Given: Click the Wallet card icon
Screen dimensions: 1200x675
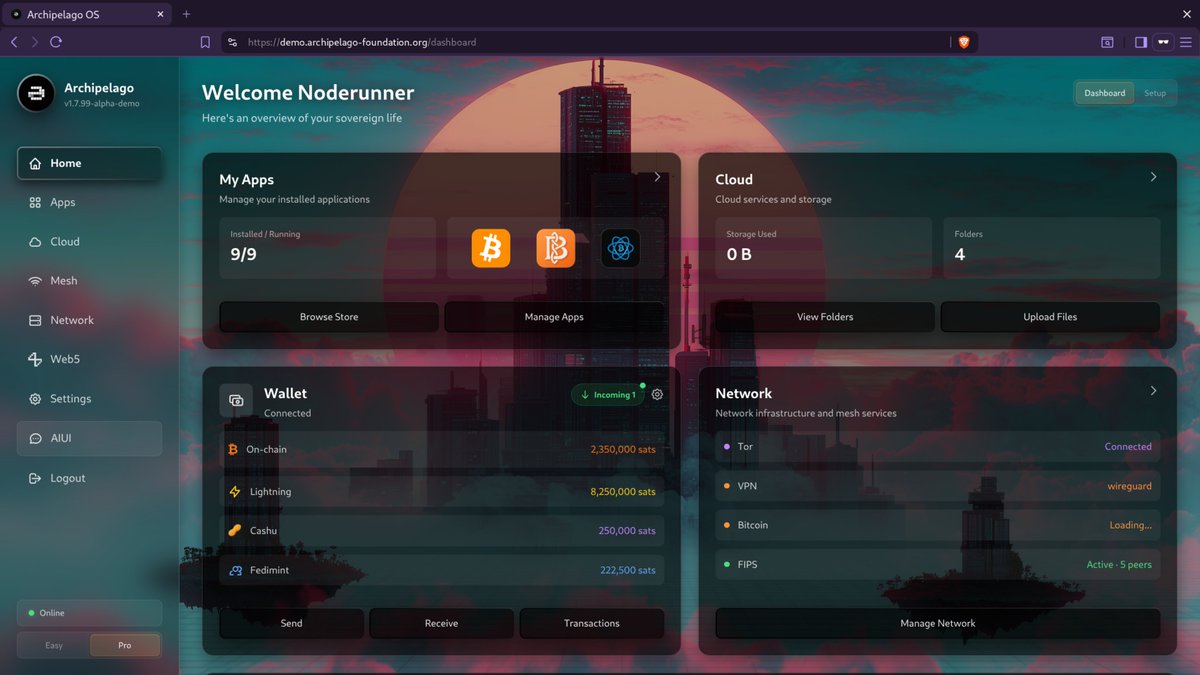Looking at the screenshot, I should click(236, 400).
